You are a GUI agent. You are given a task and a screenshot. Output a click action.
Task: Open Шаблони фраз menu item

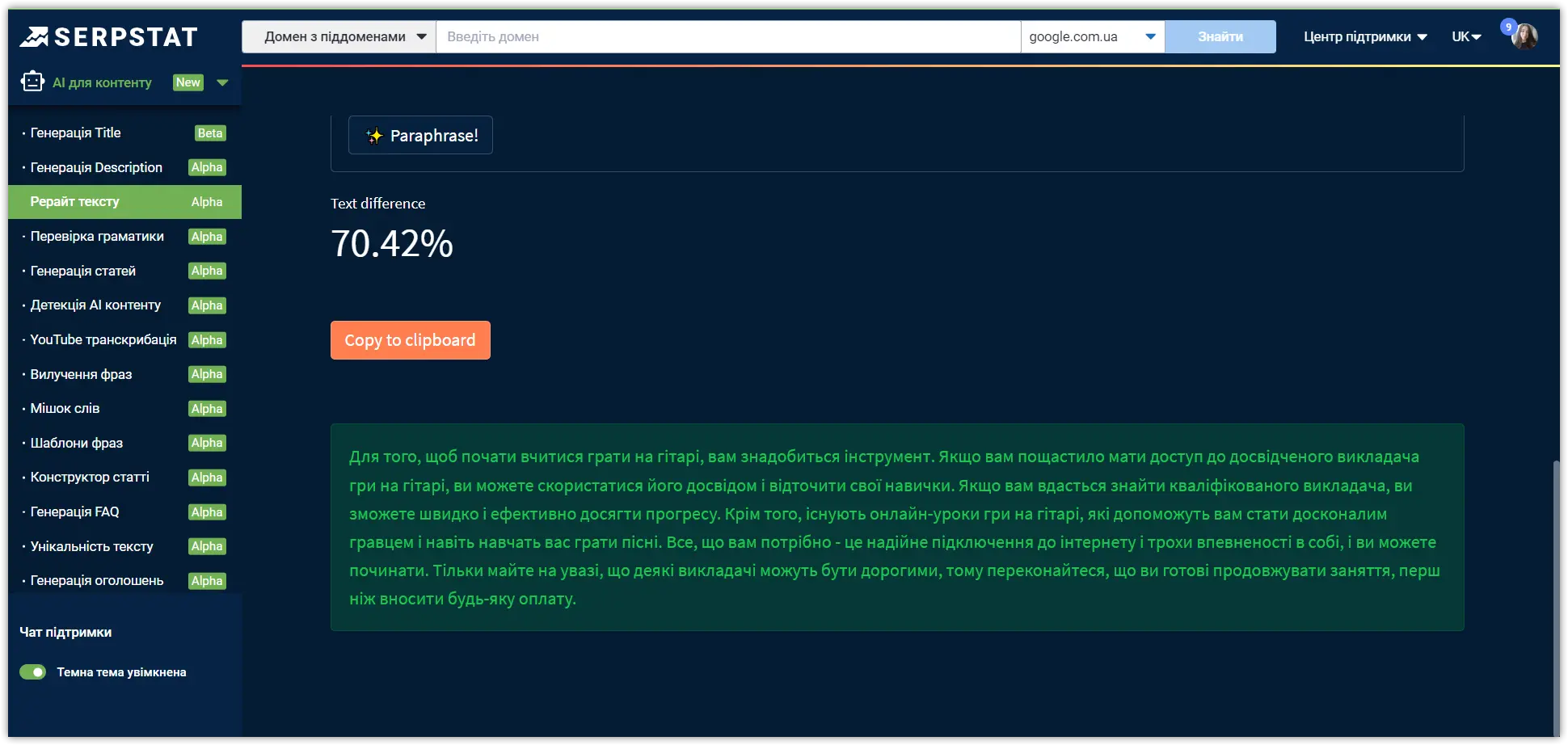coord(124,443)
